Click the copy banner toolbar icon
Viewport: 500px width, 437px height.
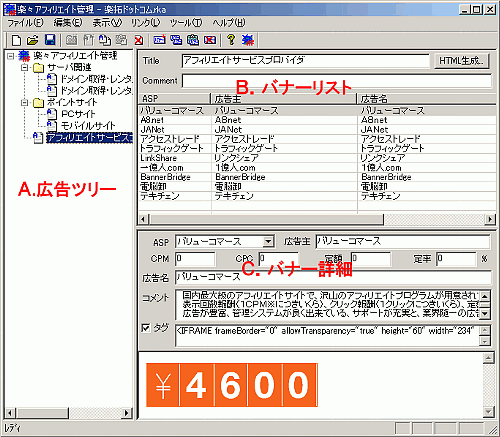point(176,40)
